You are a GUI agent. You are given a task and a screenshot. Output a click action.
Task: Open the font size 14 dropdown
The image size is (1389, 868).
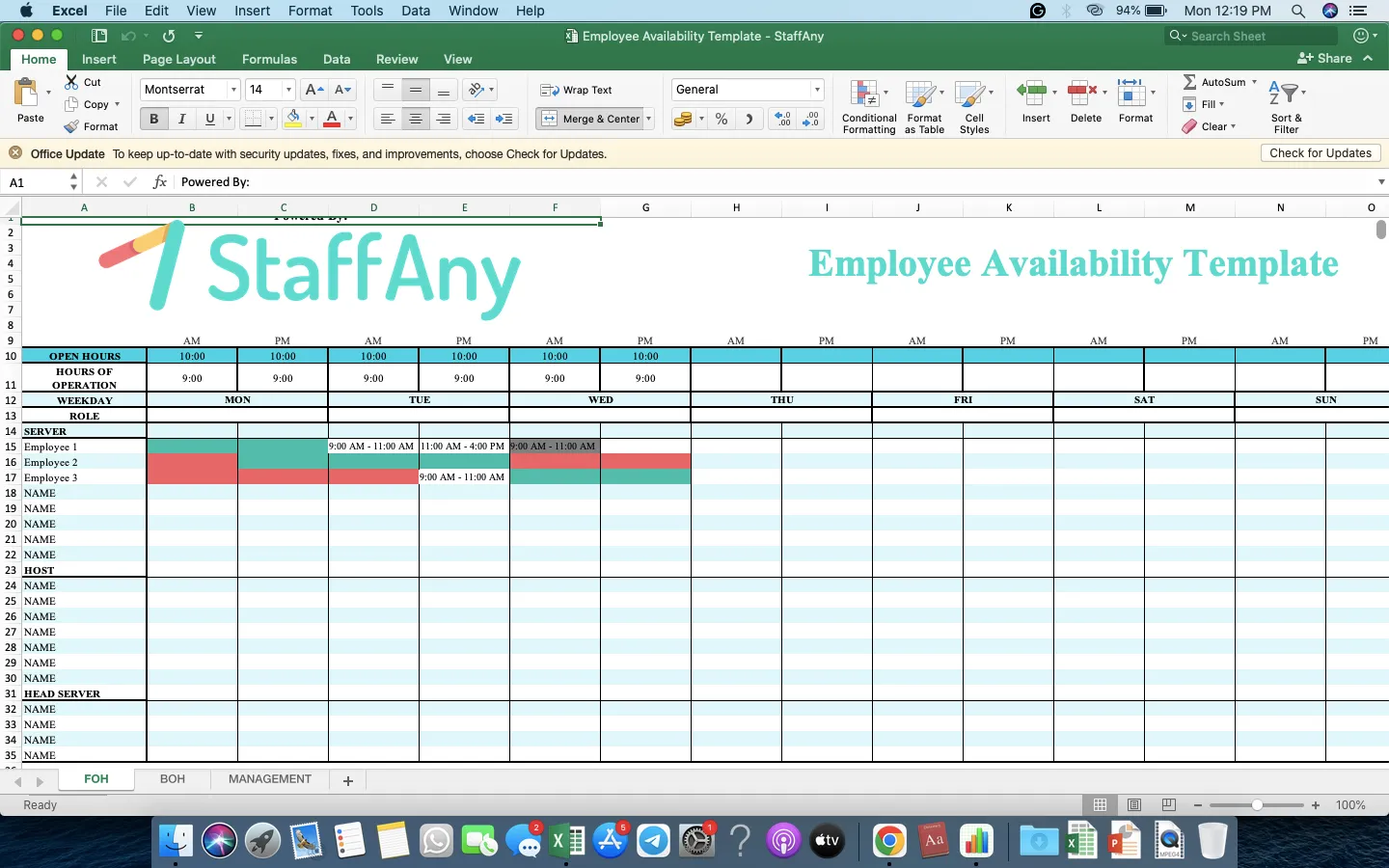click(x=288, y=90)
